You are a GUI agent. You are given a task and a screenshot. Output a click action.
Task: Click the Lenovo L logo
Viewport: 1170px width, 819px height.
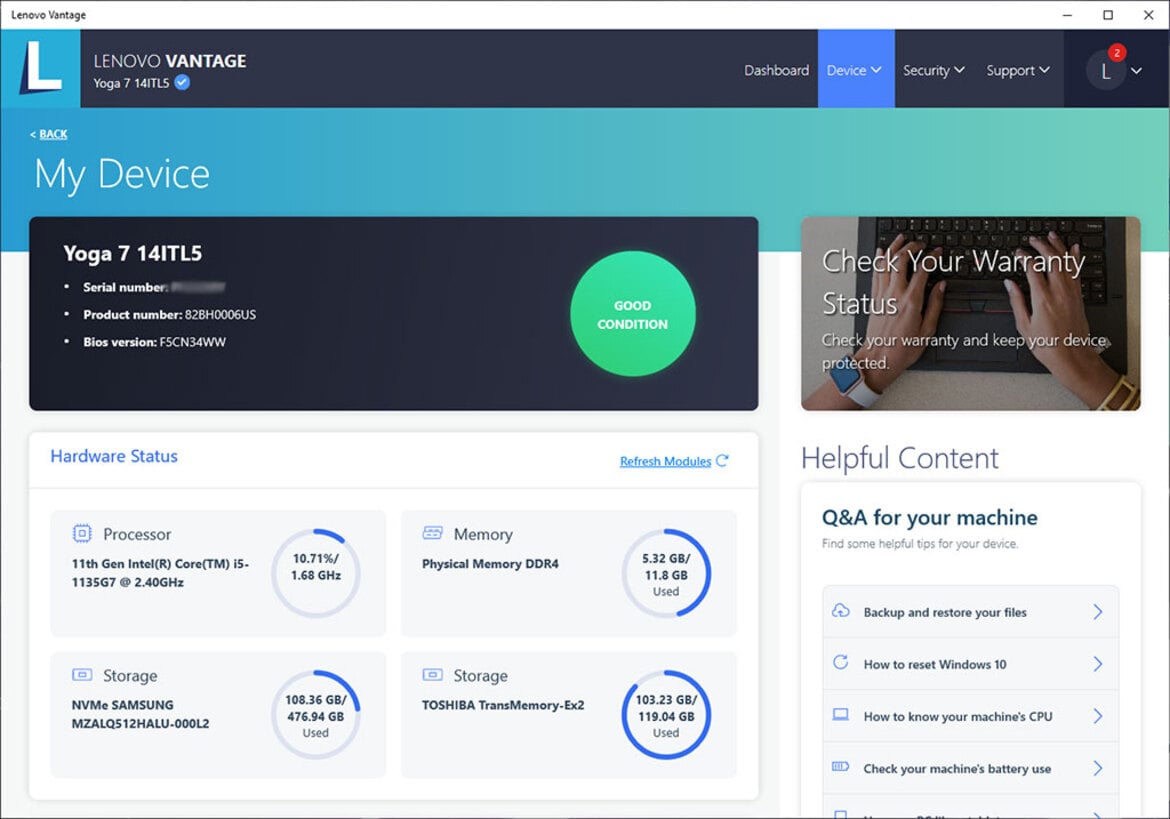[x=40, y=69]
